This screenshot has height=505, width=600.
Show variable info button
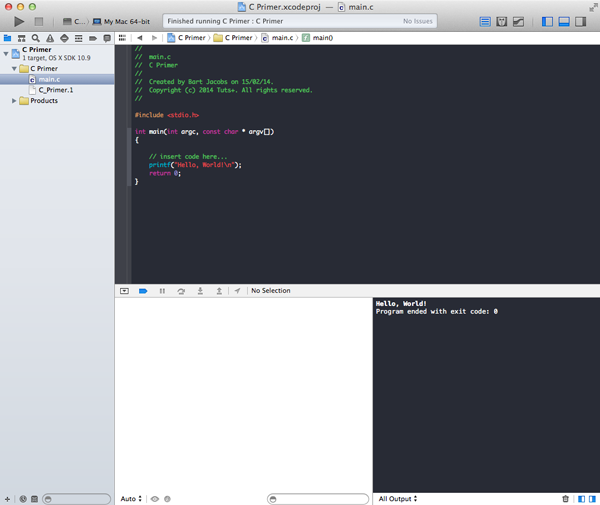(167, 499)
